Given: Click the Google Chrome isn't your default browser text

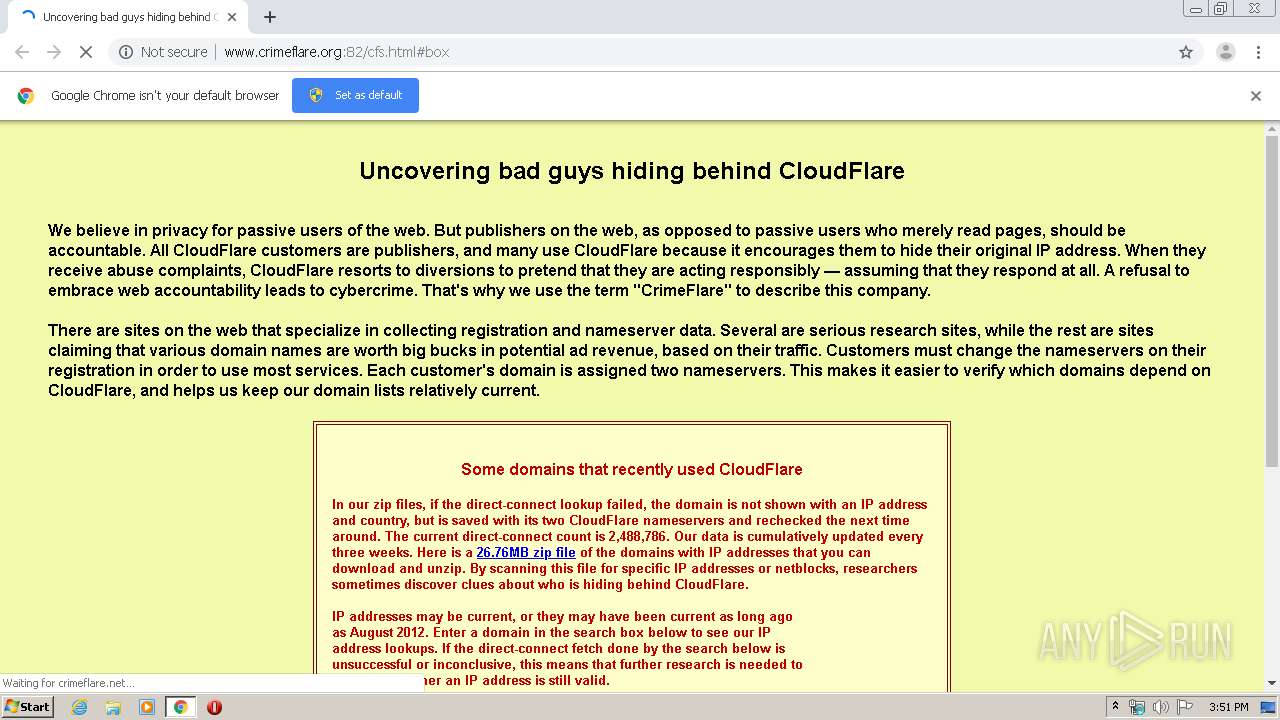Looking at the screenshot, I should click(165, 96).
